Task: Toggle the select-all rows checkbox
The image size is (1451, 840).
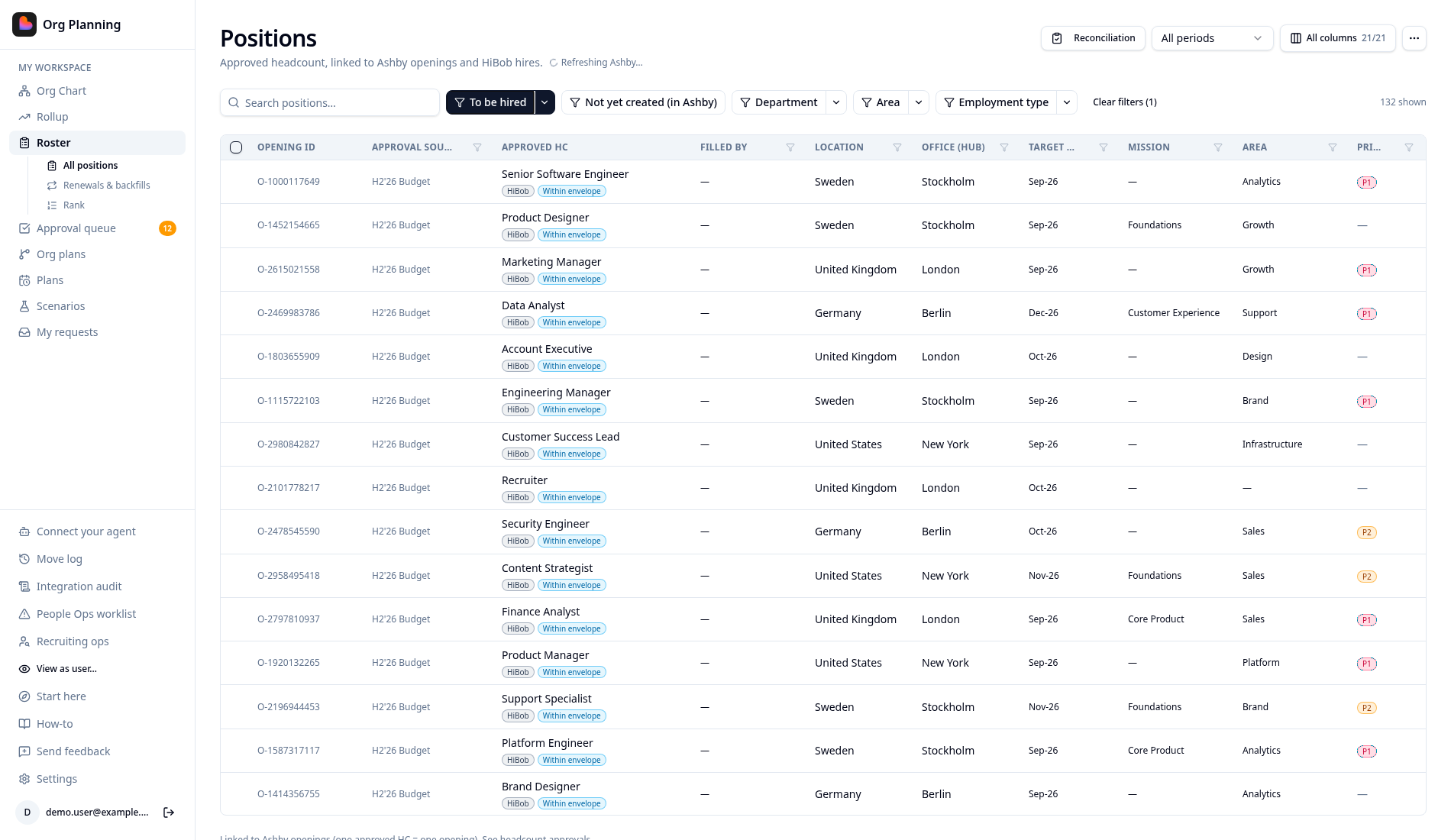Action: (x=236, y=147)
